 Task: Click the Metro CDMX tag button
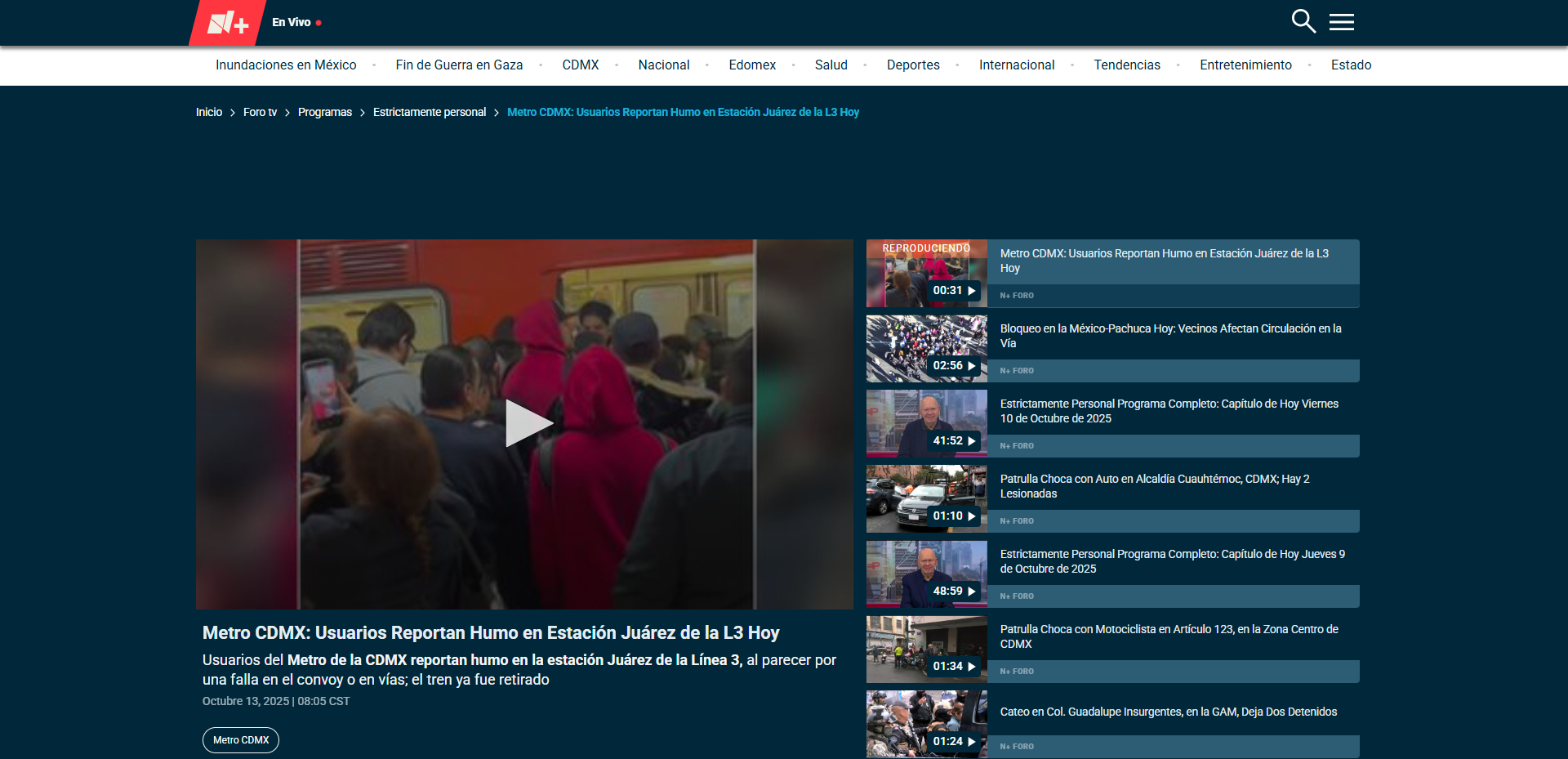tap(241, 740)
